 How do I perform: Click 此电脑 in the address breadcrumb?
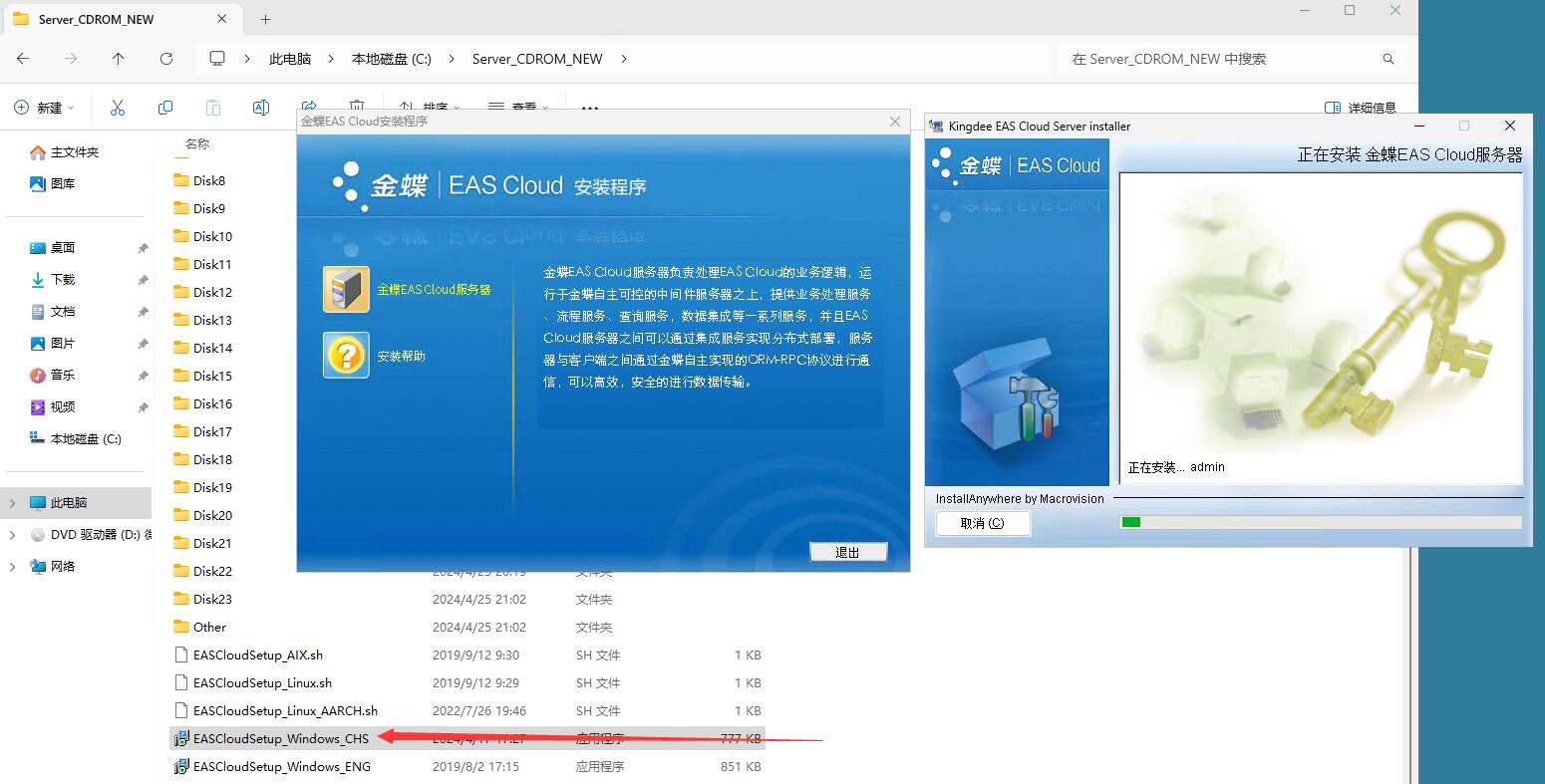pyautogui.click(x=290, y=59)
